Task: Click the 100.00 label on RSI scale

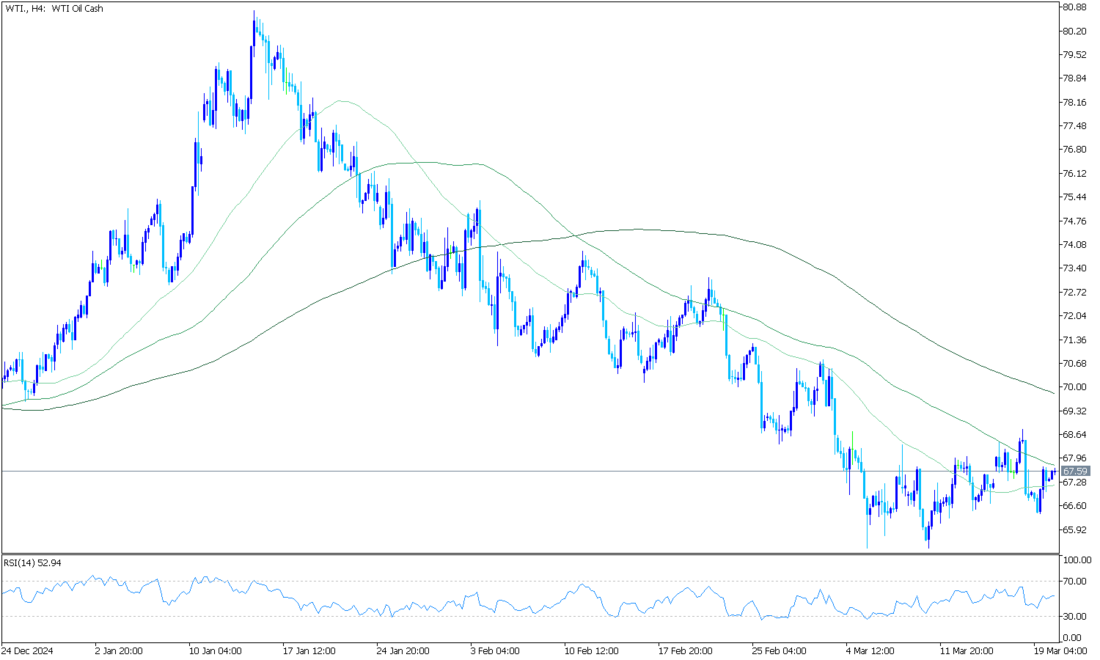Action: point(1074,561)
